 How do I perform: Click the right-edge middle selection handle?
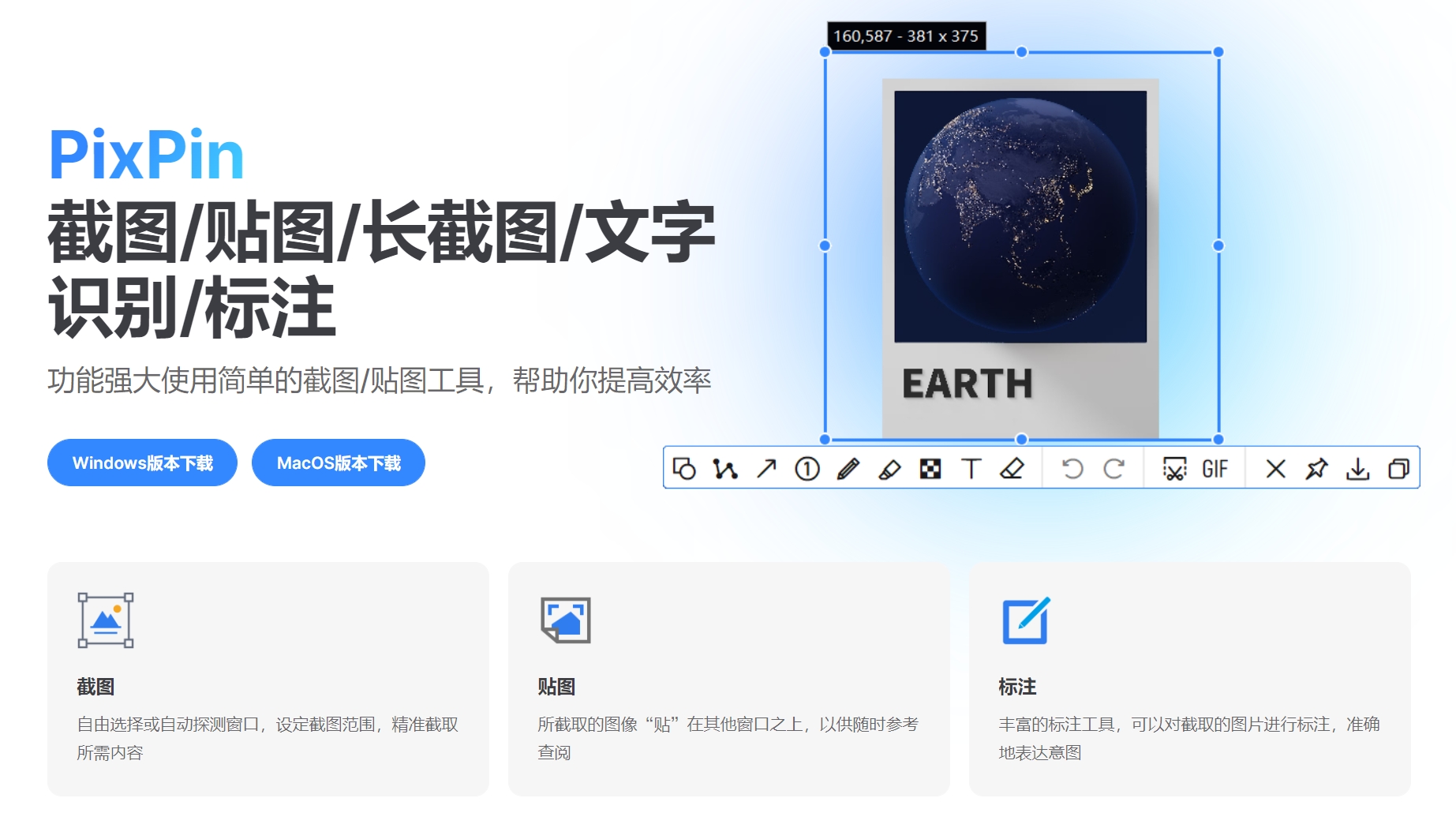pos(1218,245)
